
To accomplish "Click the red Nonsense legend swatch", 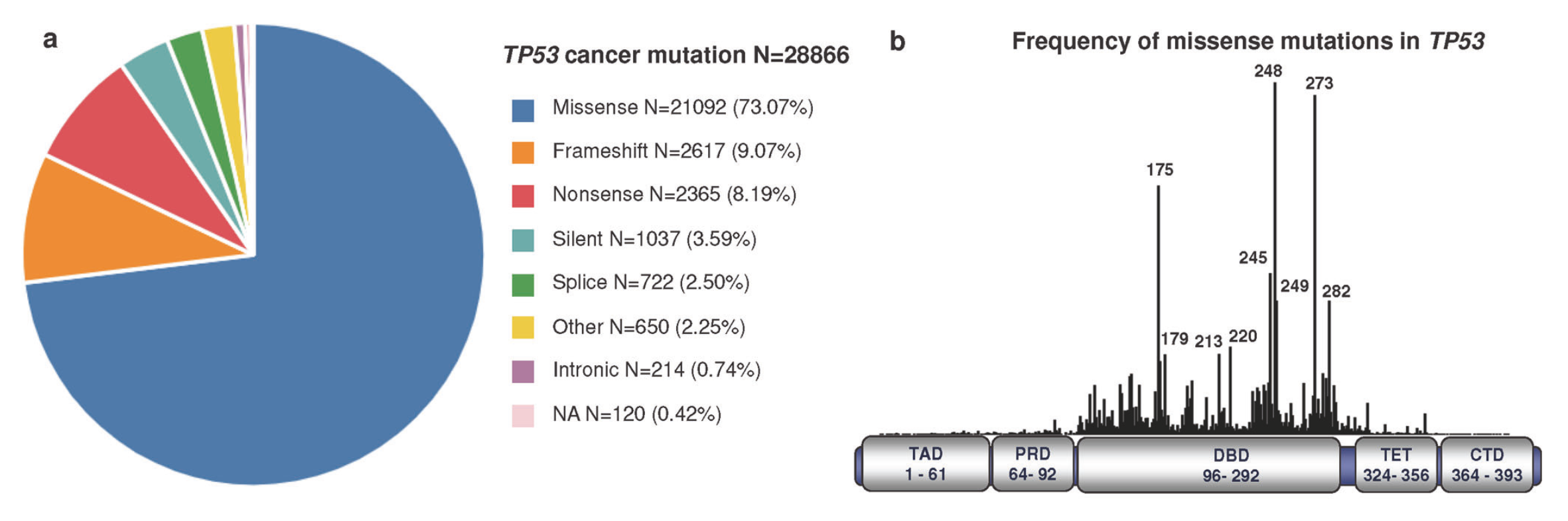I will [523, 196].
